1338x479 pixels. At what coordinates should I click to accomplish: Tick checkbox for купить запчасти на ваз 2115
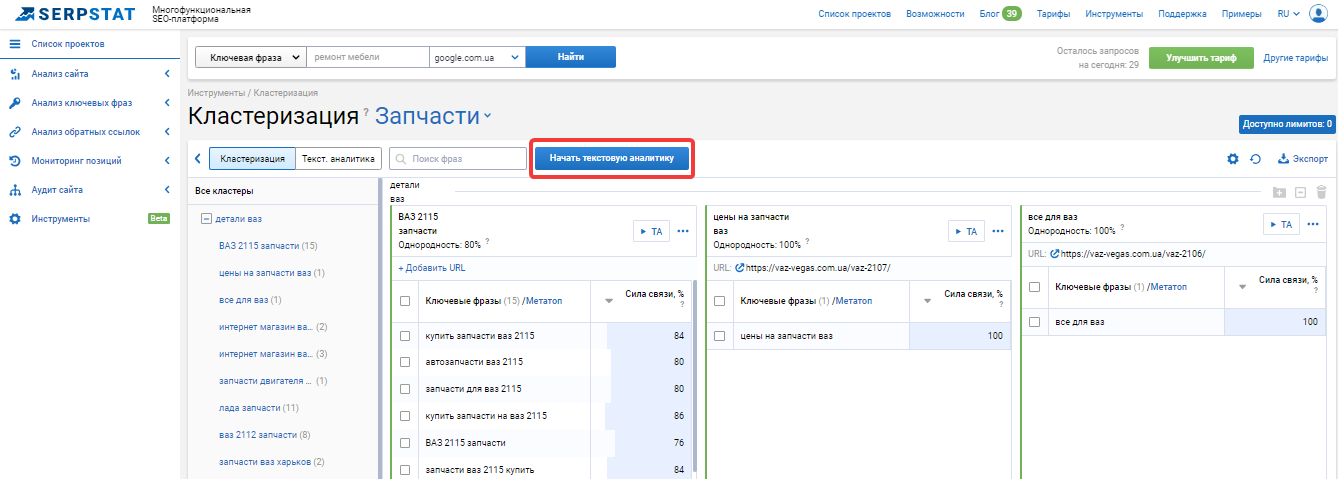[405, 416]
